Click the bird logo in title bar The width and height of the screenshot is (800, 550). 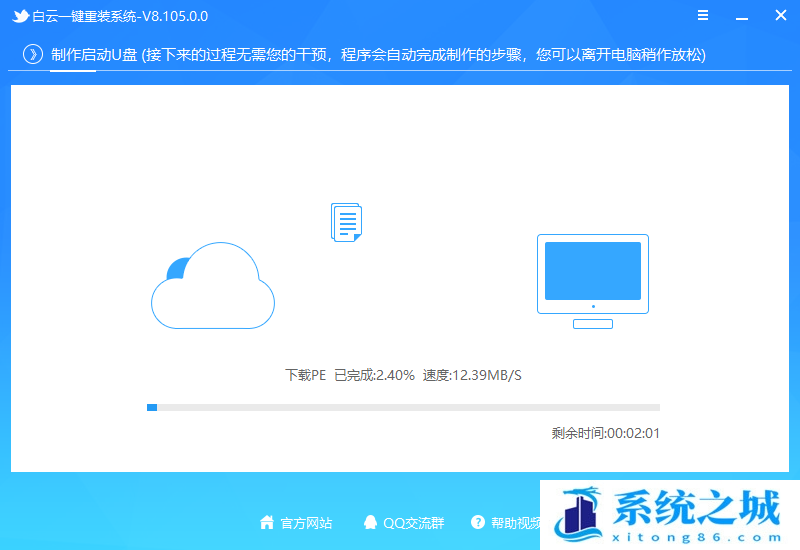point(20,16)
